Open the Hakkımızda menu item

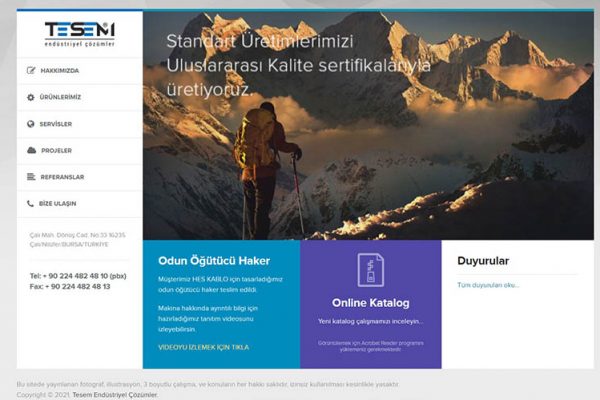click(x=60, y=71)
